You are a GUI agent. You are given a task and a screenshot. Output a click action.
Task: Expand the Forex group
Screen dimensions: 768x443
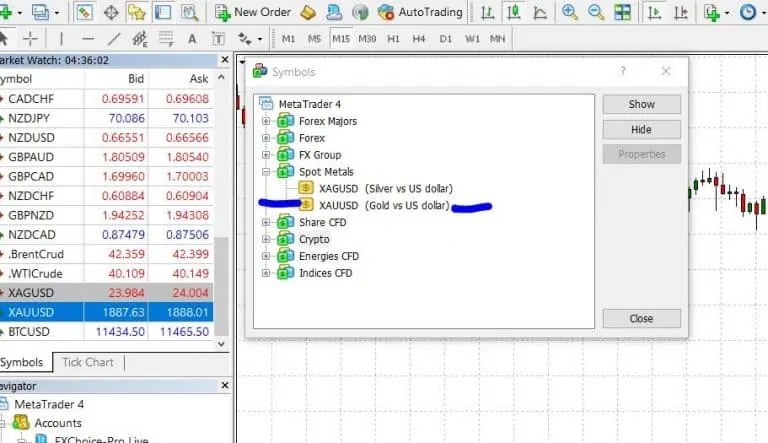point(266,138)
